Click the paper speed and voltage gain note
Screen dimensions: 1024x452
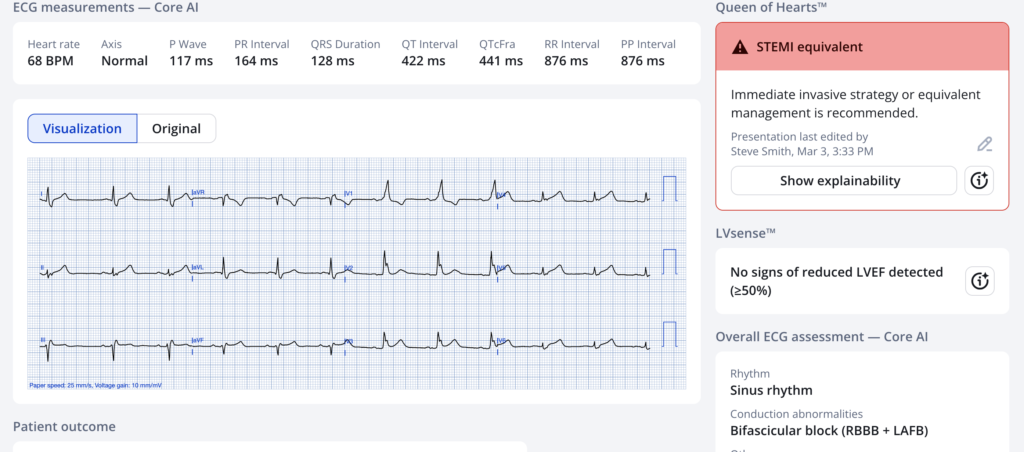(x=94, y=384)
